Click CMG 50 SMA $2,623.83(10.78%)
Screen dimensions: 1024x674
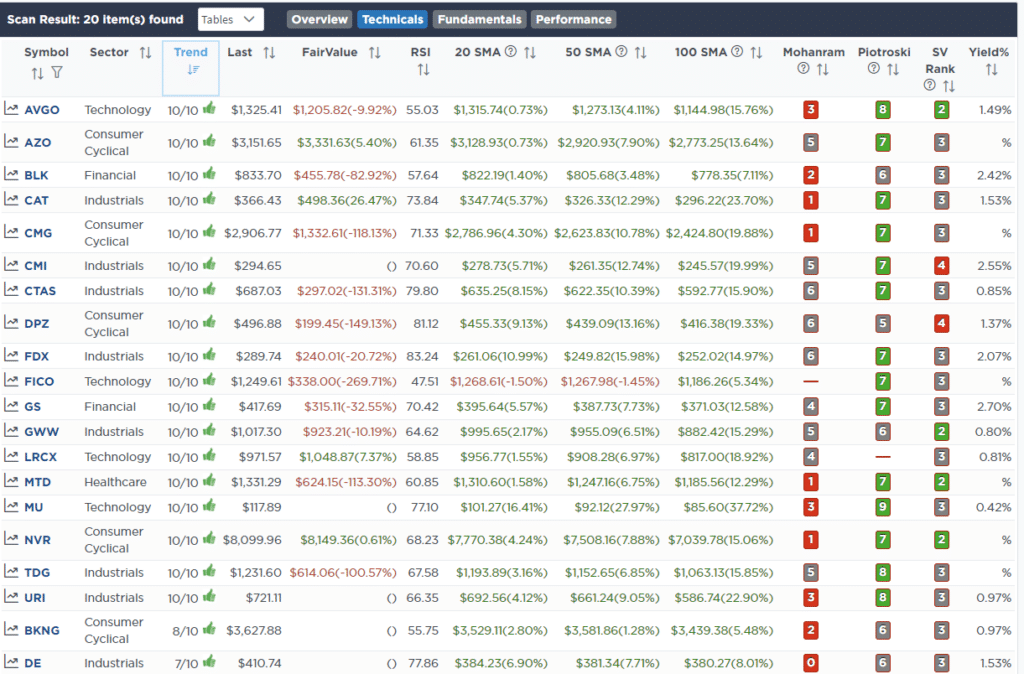[607, 233]
